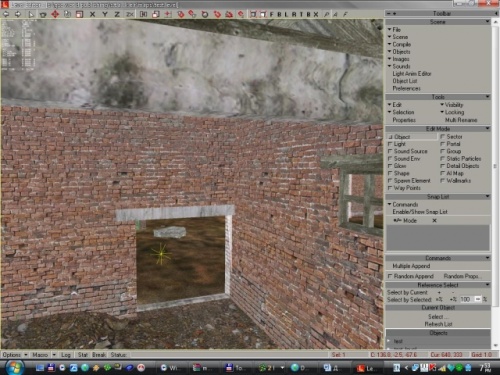Activate the Add object teapot tool
Viewport: 500px width, 375px height.
pos(43,14)
